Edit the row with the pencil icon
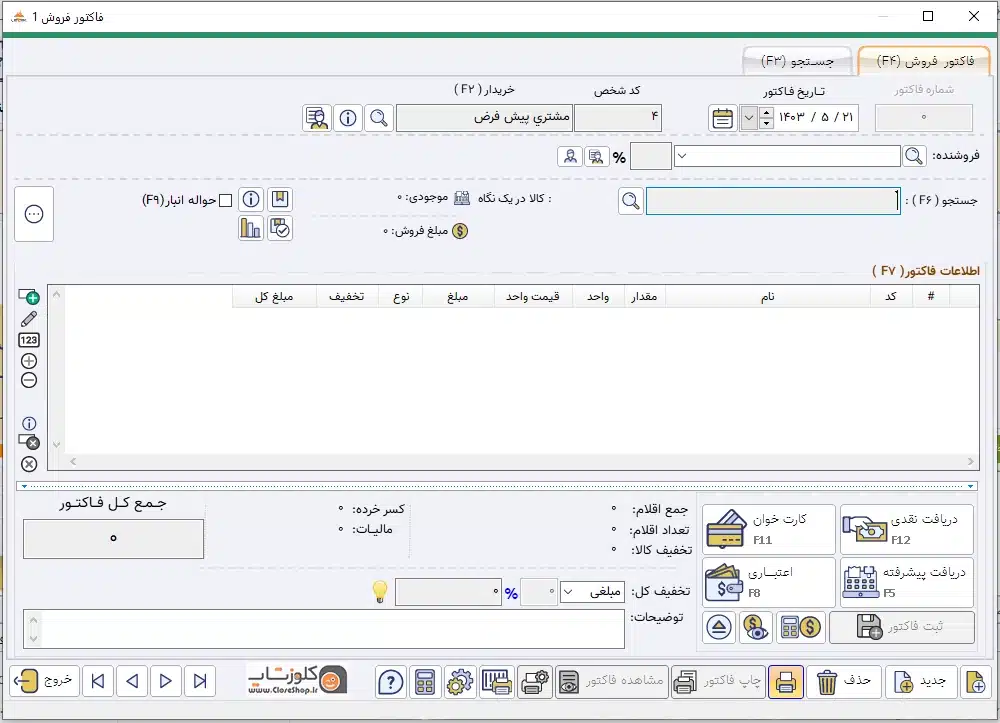This screenshot has height=723, width=1000. coord(29,319)
